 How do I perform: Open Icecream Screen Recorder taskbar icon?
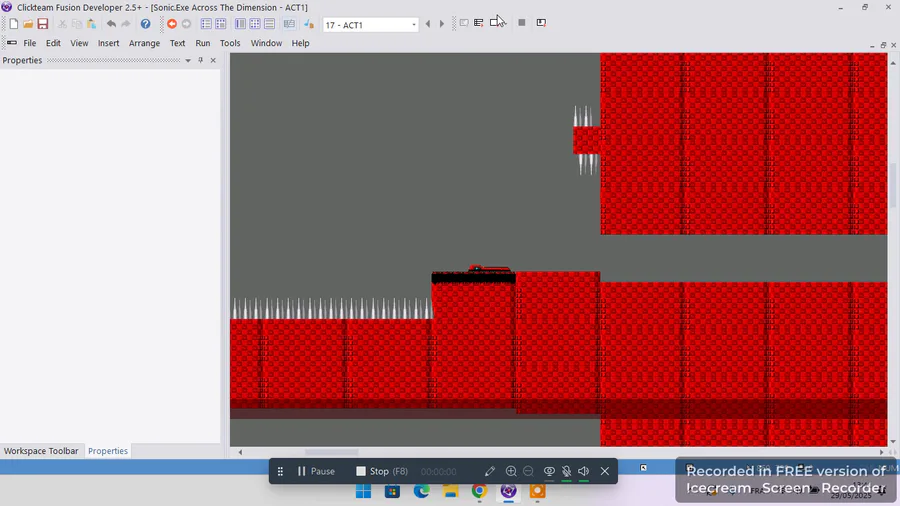[537, 491]
